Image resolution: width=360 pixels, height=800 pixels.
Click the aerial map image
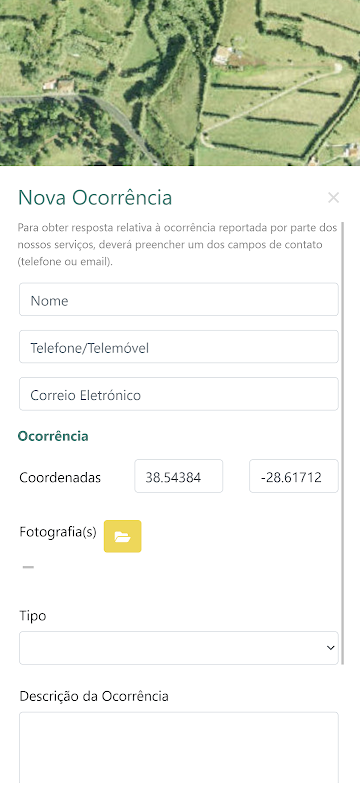click(x=180, y=83)
